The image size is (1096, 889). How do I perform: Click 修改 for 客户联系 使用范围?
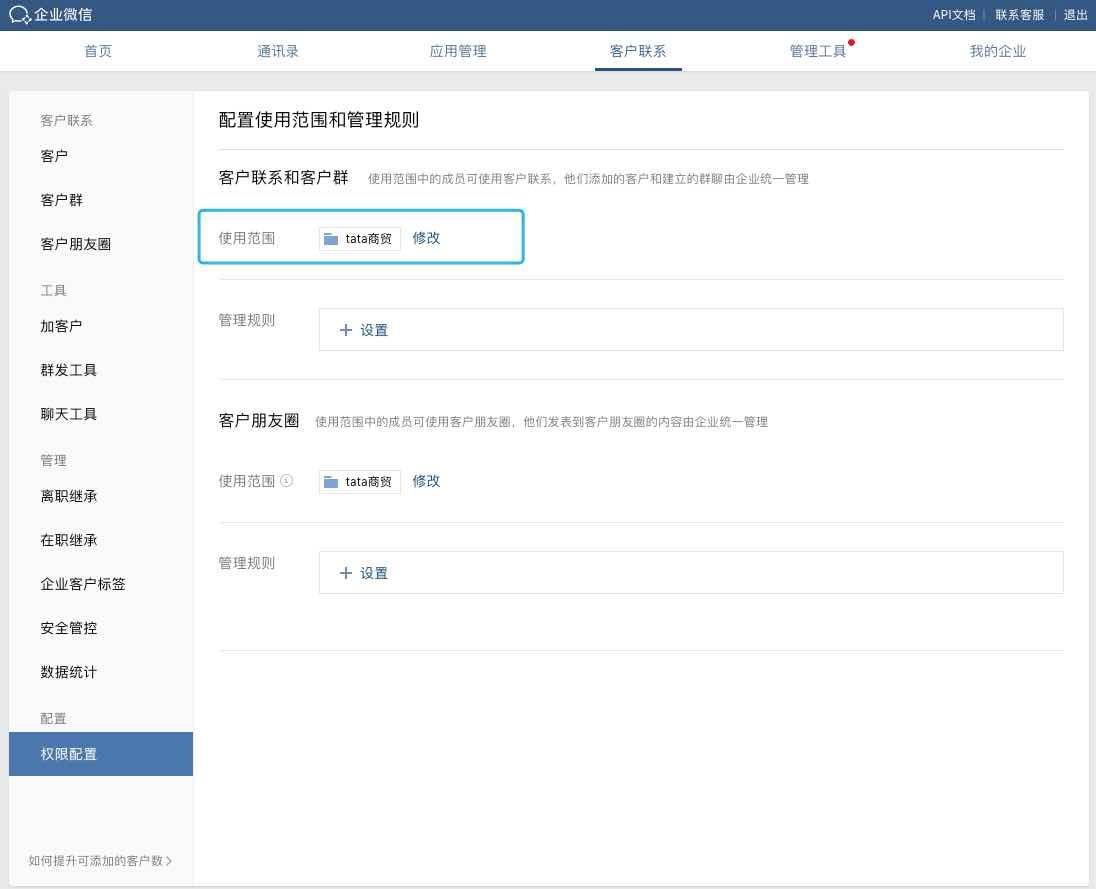(x=426, y=238)
